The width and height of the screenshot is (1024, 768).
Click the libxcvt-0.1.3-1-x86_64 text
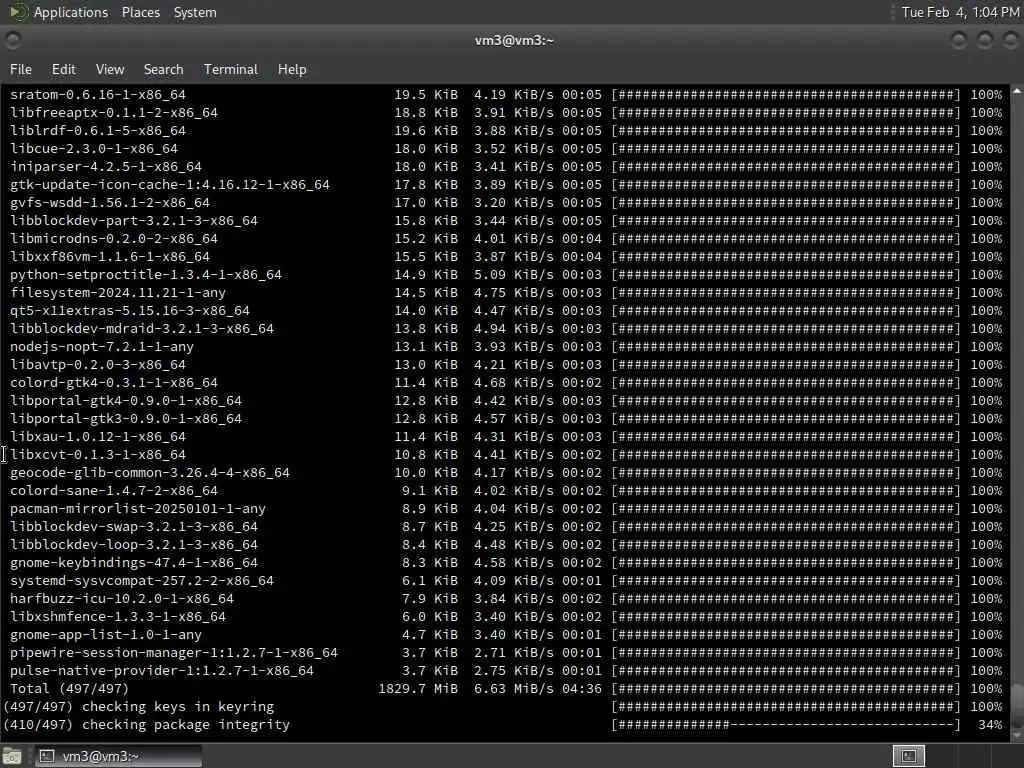tap(98, 455)
